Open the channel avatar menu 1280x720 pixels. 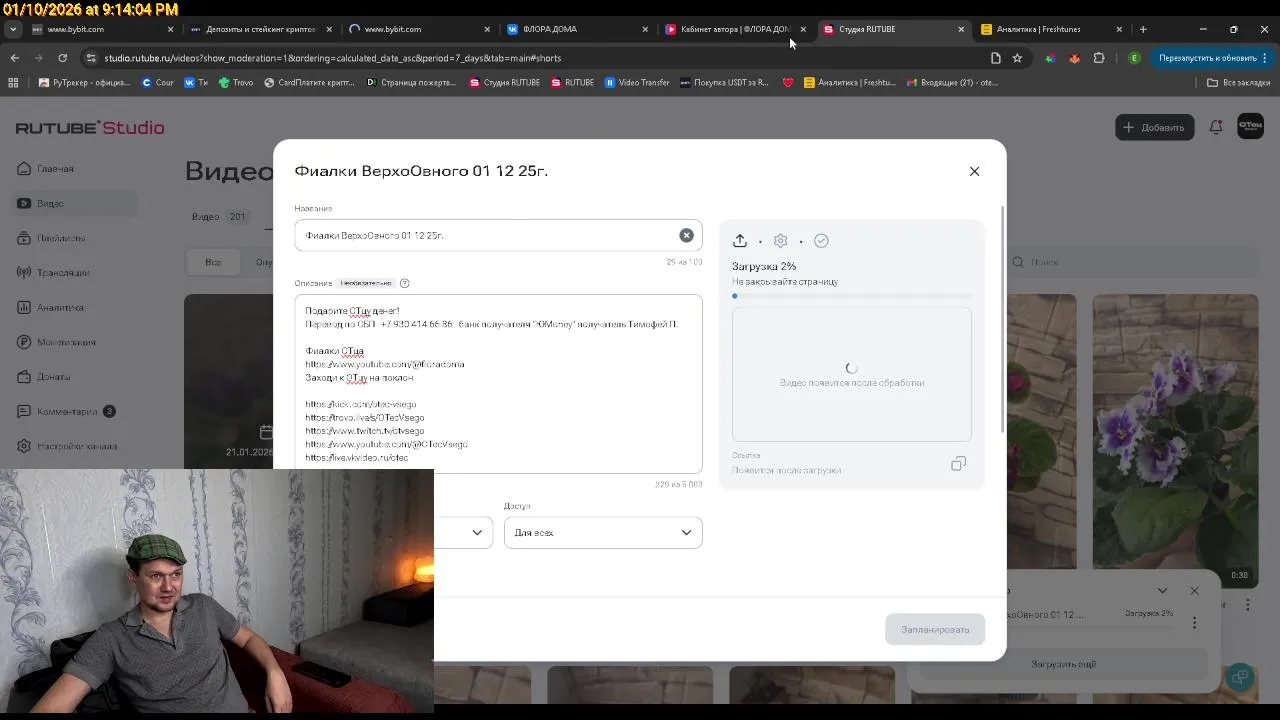[1250, 126]
